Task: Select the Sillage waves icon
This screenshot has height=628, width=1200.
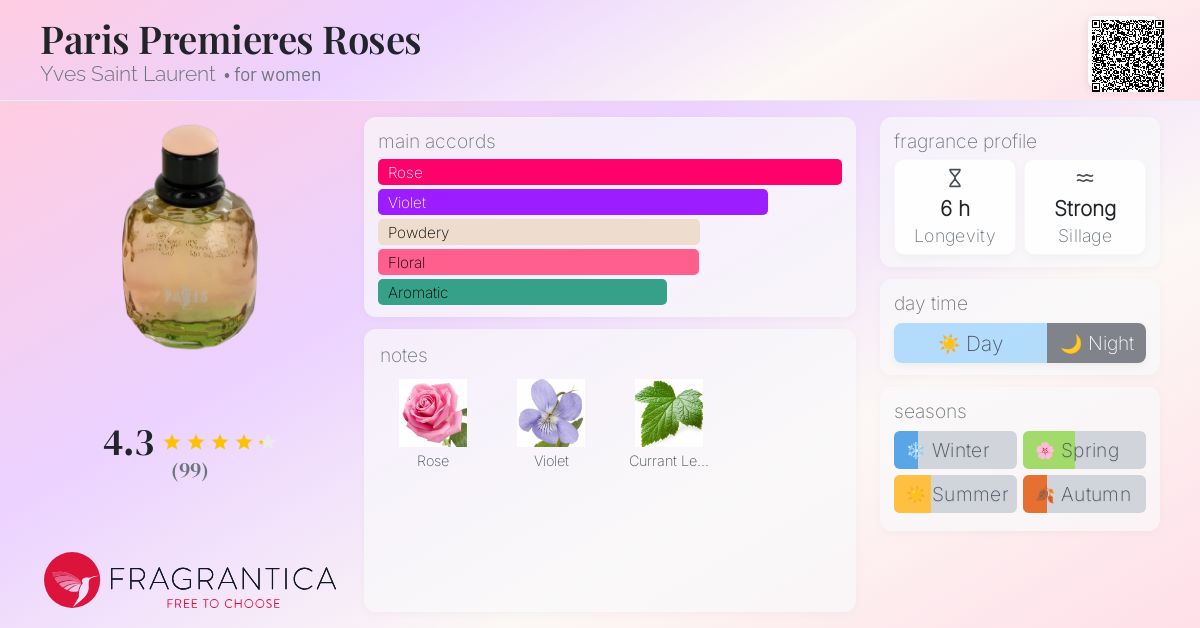Action: pyautogui.click(x=1085, y=178)
